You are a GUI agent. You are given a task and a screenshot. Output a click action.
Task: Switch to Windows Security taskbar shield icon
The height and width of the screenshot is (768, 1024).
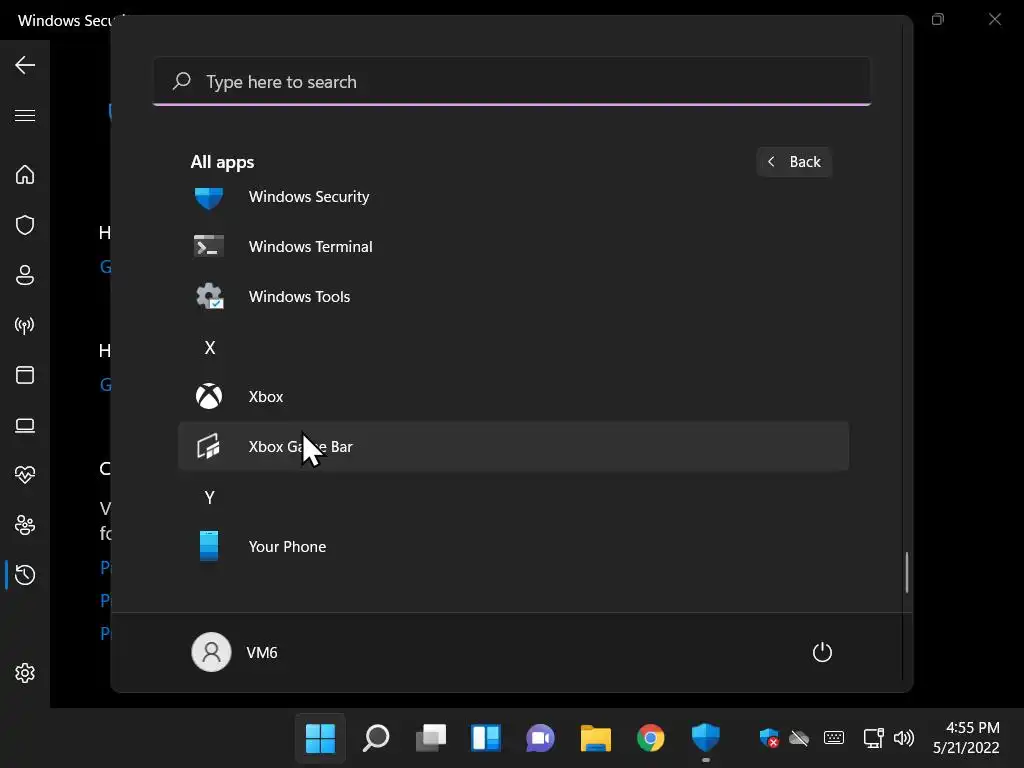coord(706,739)
